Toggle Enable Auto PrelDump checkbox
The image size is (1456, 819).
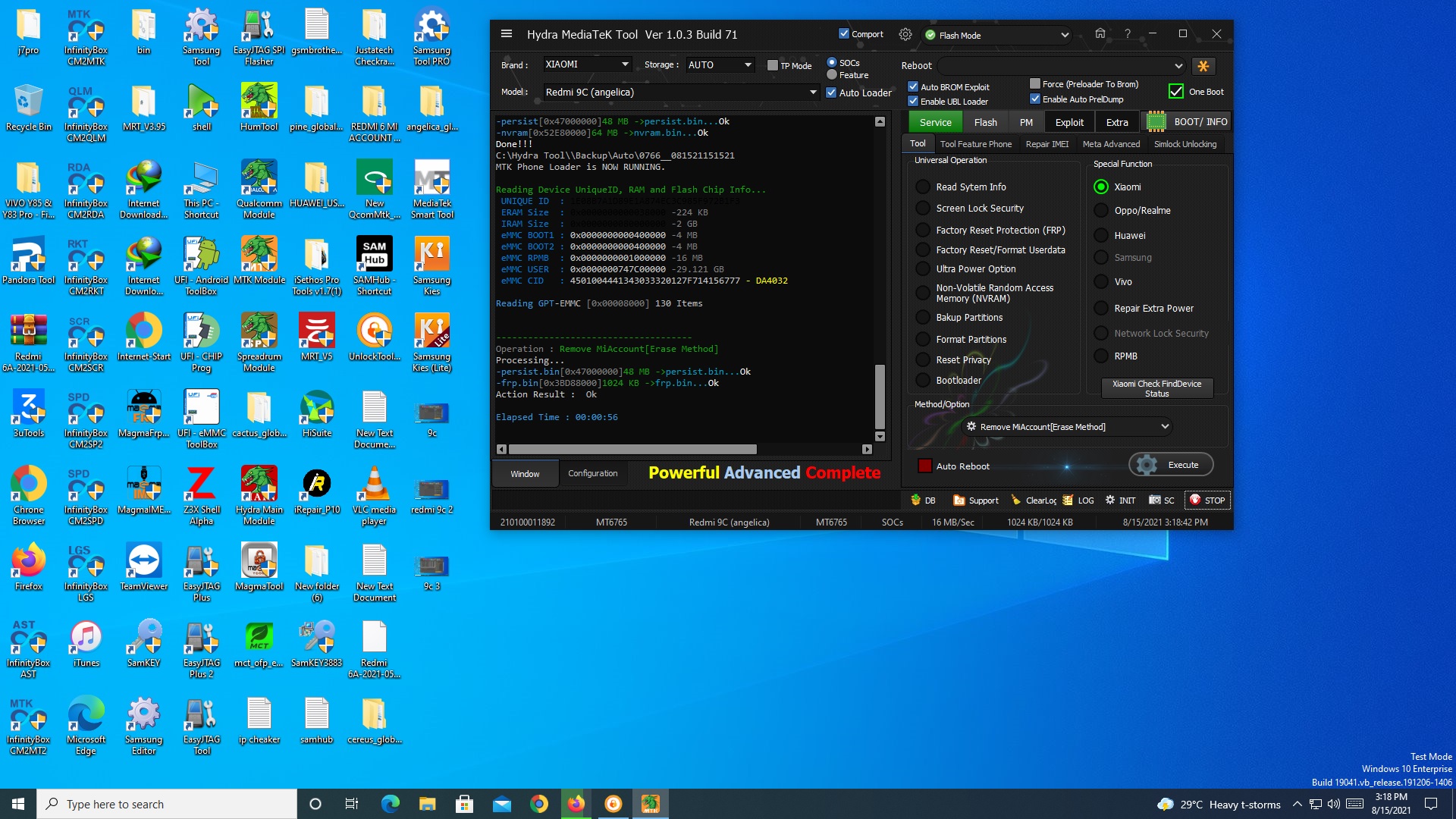(1034, 99)
